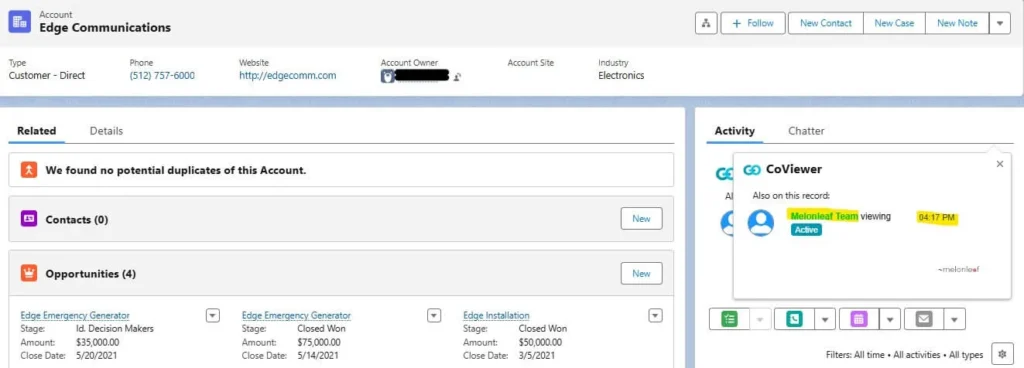Expand actions menu for $75,000.00 opportunity
Screen dimensions: 1024x368
pos(434,316)
